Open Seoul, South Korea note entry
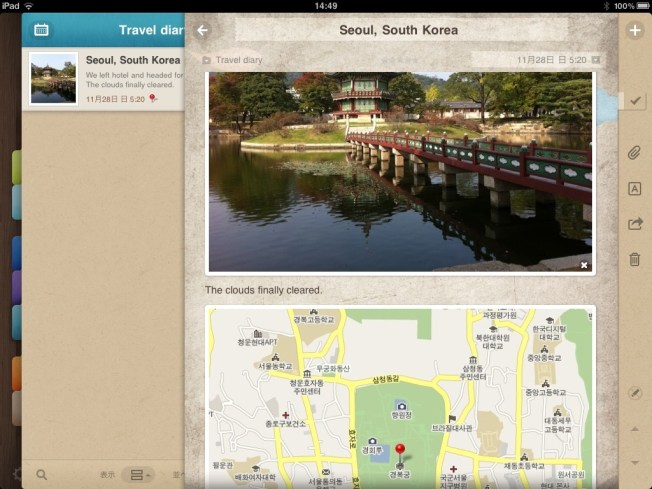Image resolution: width=652 pixels, height=489 pixels. [x=105, y=78]
